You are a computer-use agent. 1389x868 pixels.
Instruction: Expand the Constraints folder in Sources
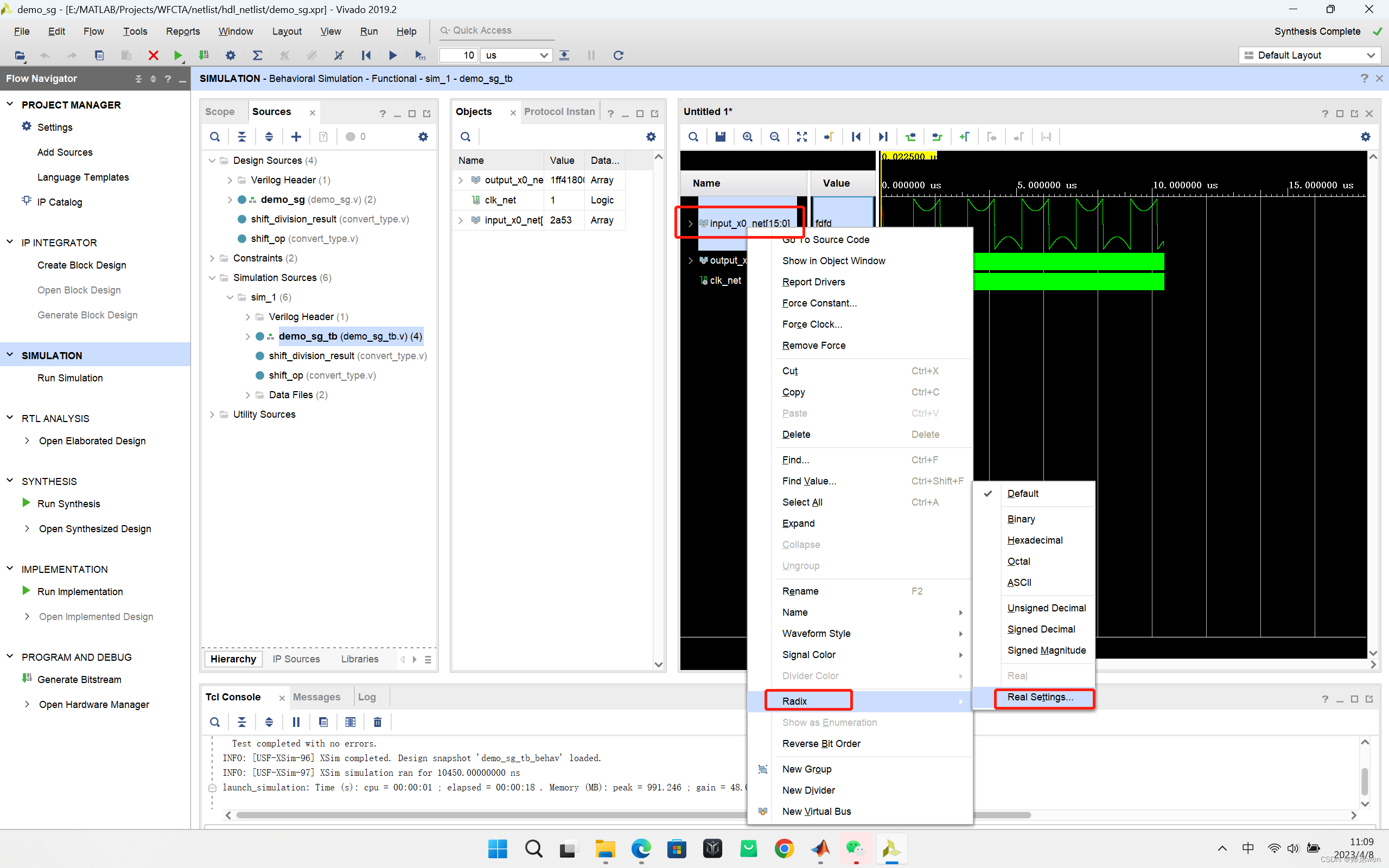pyautogui.click(x=212, y=258)
